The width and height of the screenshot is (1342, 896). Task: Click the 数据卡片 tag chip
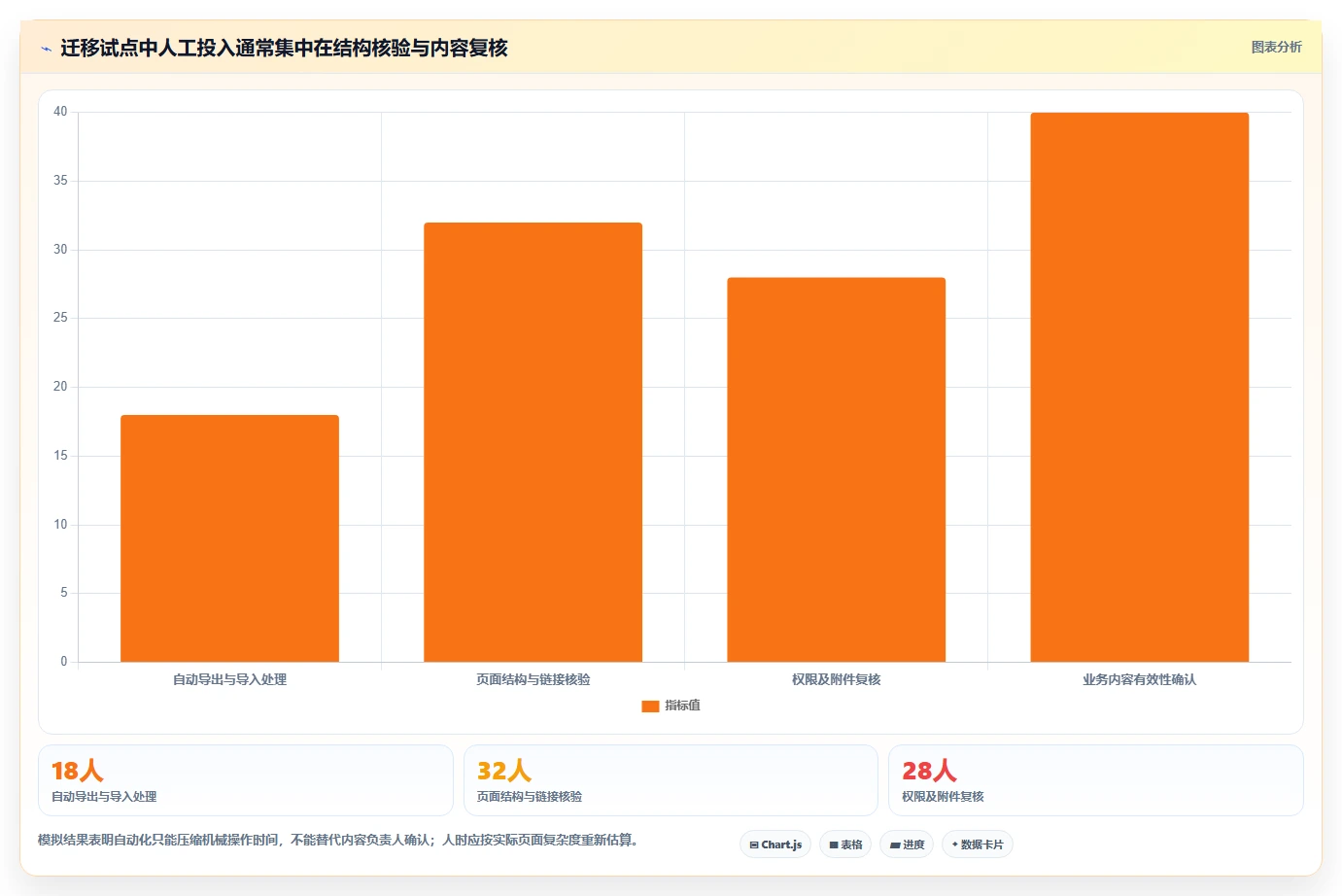point(978,844)
